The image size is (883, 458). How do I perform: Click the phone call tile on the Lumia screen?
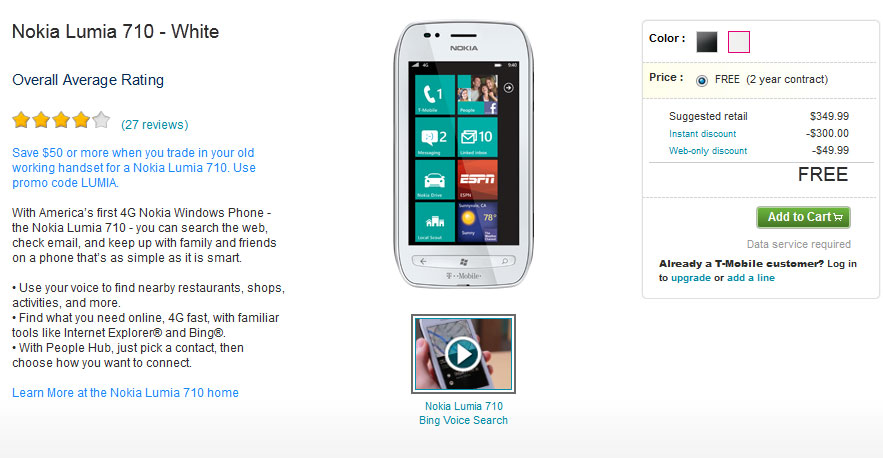(x=435, y=95)
